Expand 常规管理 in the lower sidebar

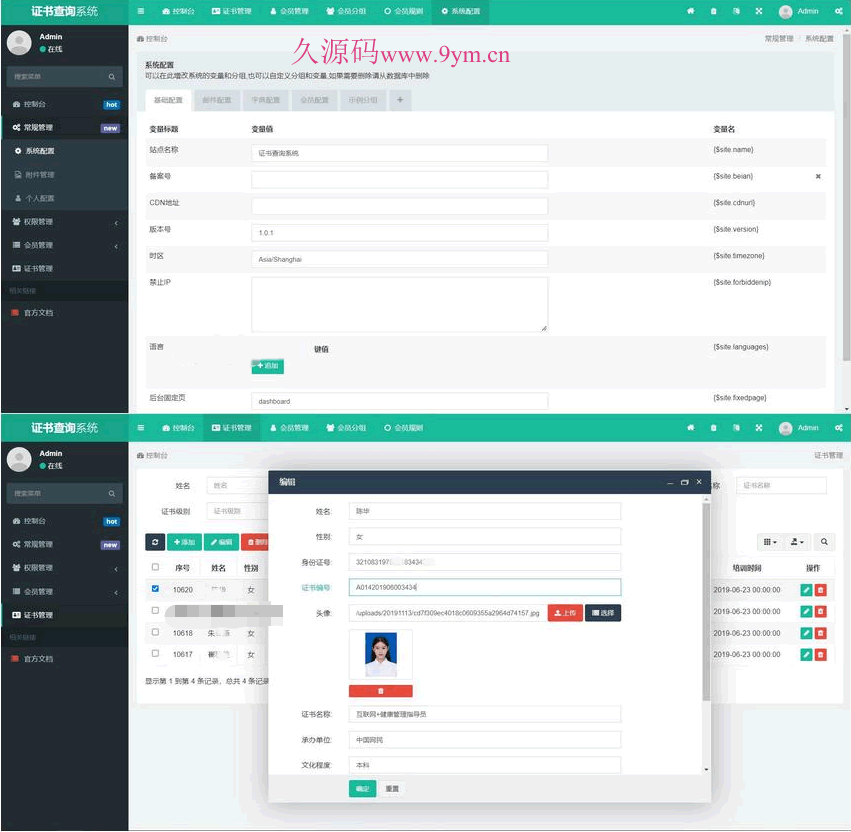pyautogui.click(x=64, y=545)
